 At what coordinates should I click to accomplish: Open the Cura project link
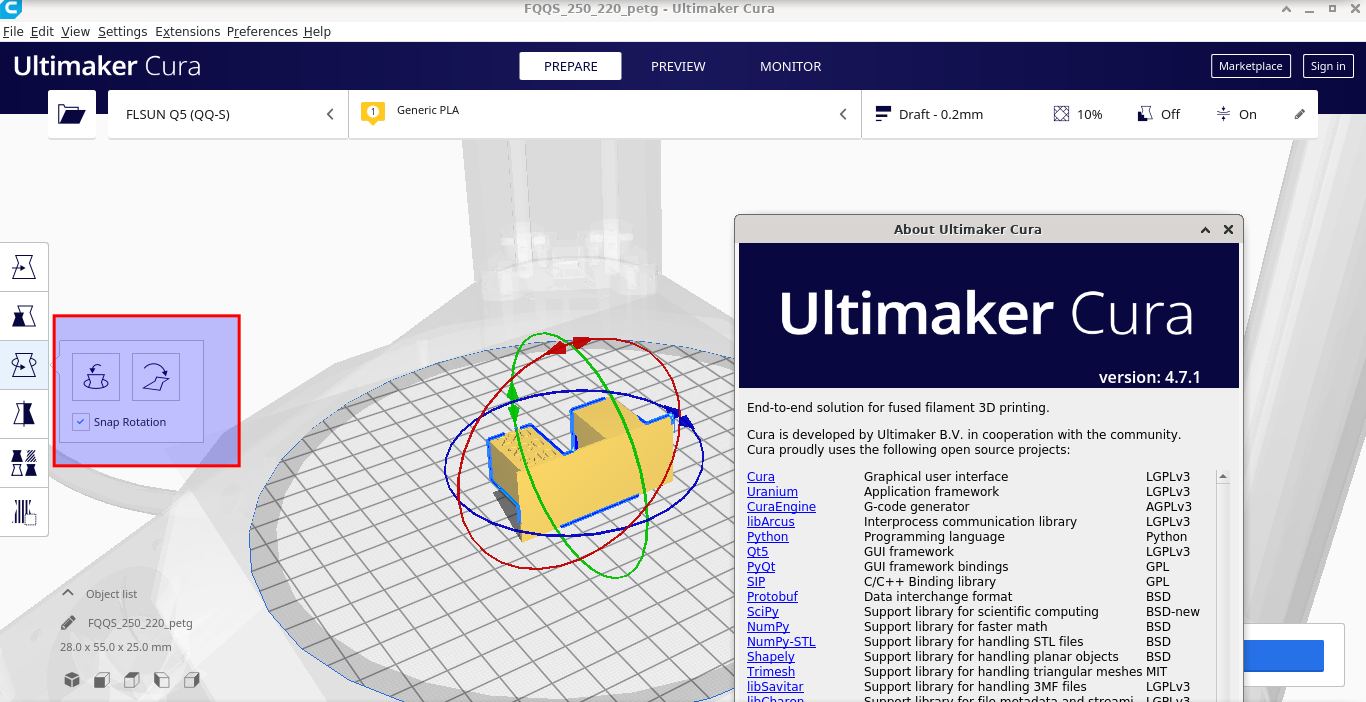coord(761,477)
